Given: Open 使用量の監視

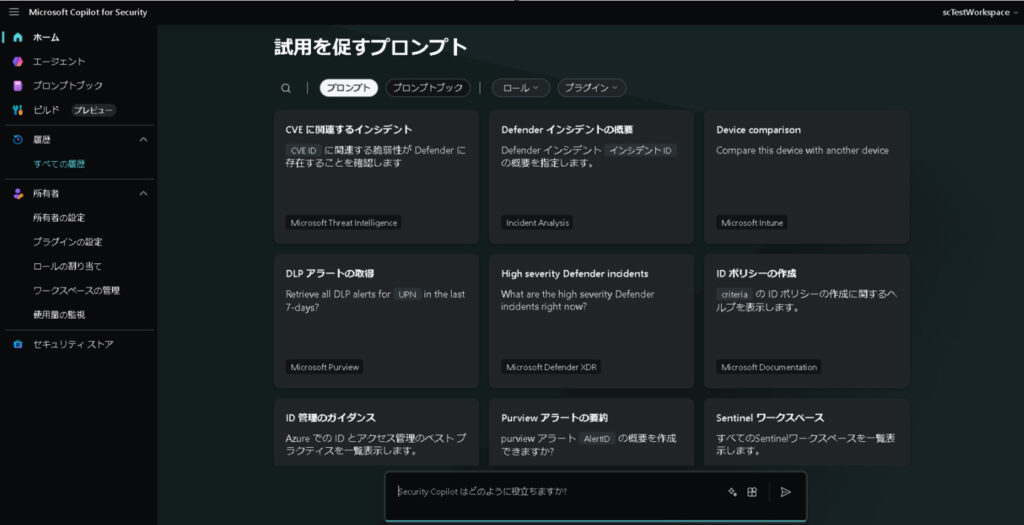Looking at the screenshot, I should click(x=59, y=315).
